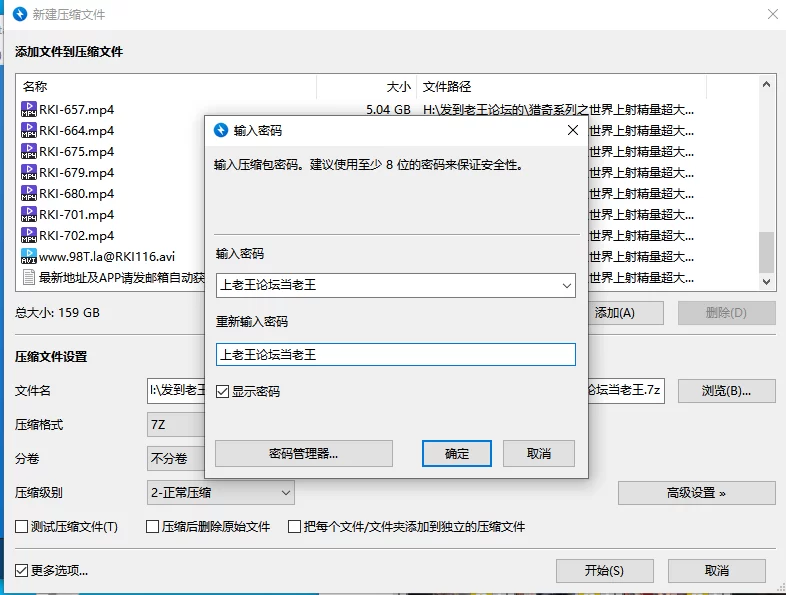Click the RKI-680.mp4 file icon
This screenshot has width=786, height=595.
point(29,193)
